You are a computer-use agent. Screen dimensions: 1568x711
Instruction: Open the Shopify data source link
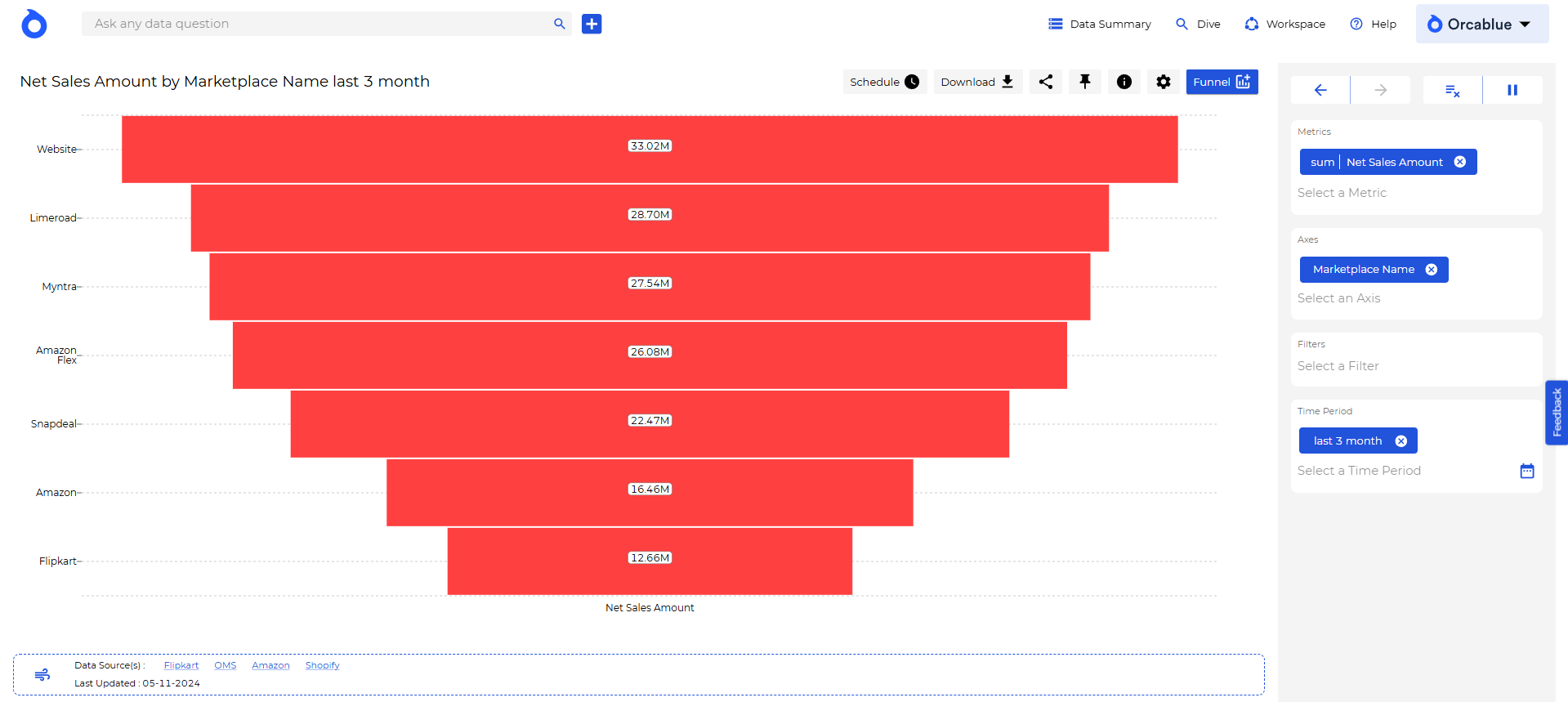tap(323, 665)
